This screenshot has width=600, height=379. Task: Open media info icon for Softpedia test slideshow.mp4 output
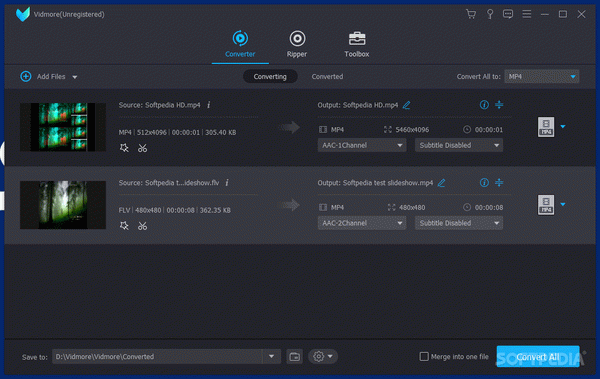pos(484,183)
